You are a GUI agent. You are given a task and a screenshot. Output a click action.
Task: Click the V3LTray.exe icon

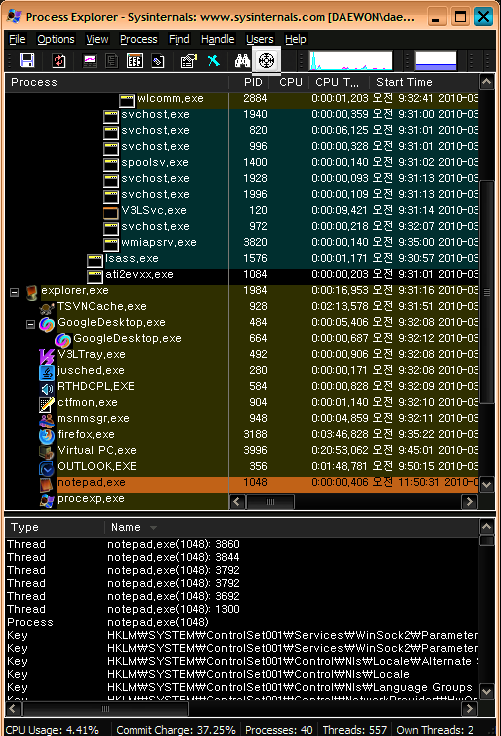click(47, 356)
